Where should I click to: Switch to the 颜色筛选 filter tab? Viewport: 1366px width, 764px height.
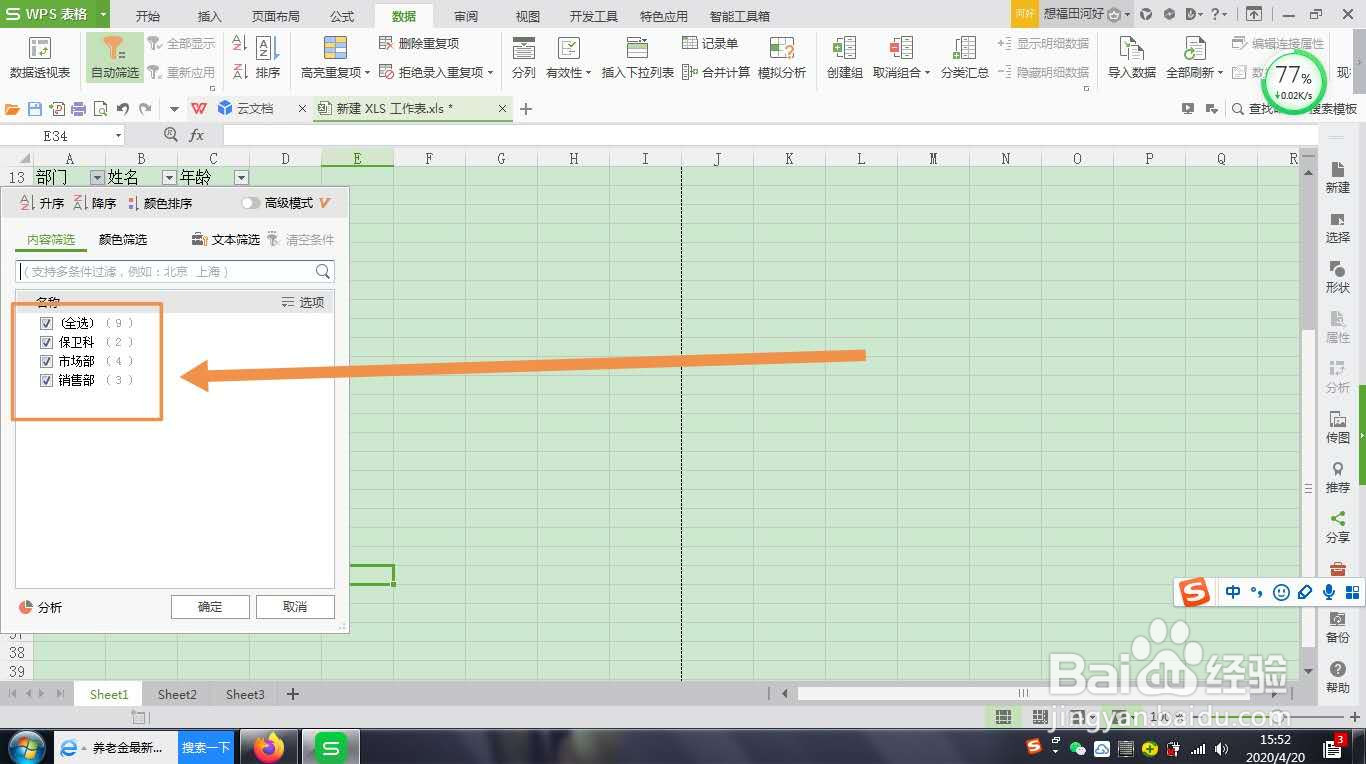(x=123, y=240)
